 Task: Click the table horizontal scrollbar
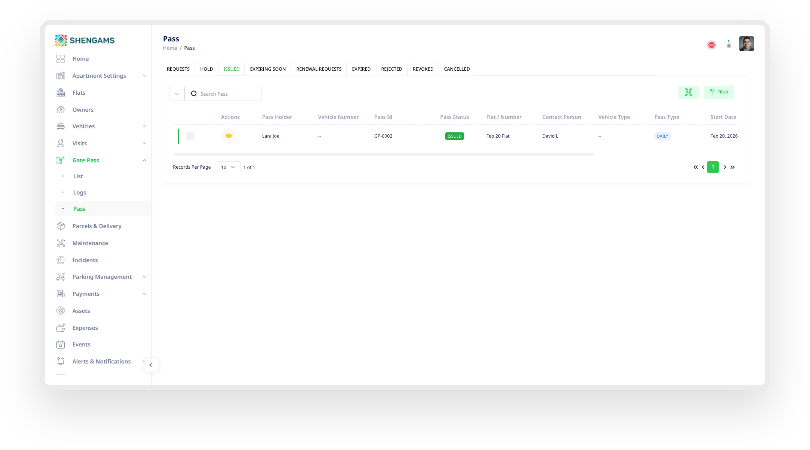[x=384, y=154]
